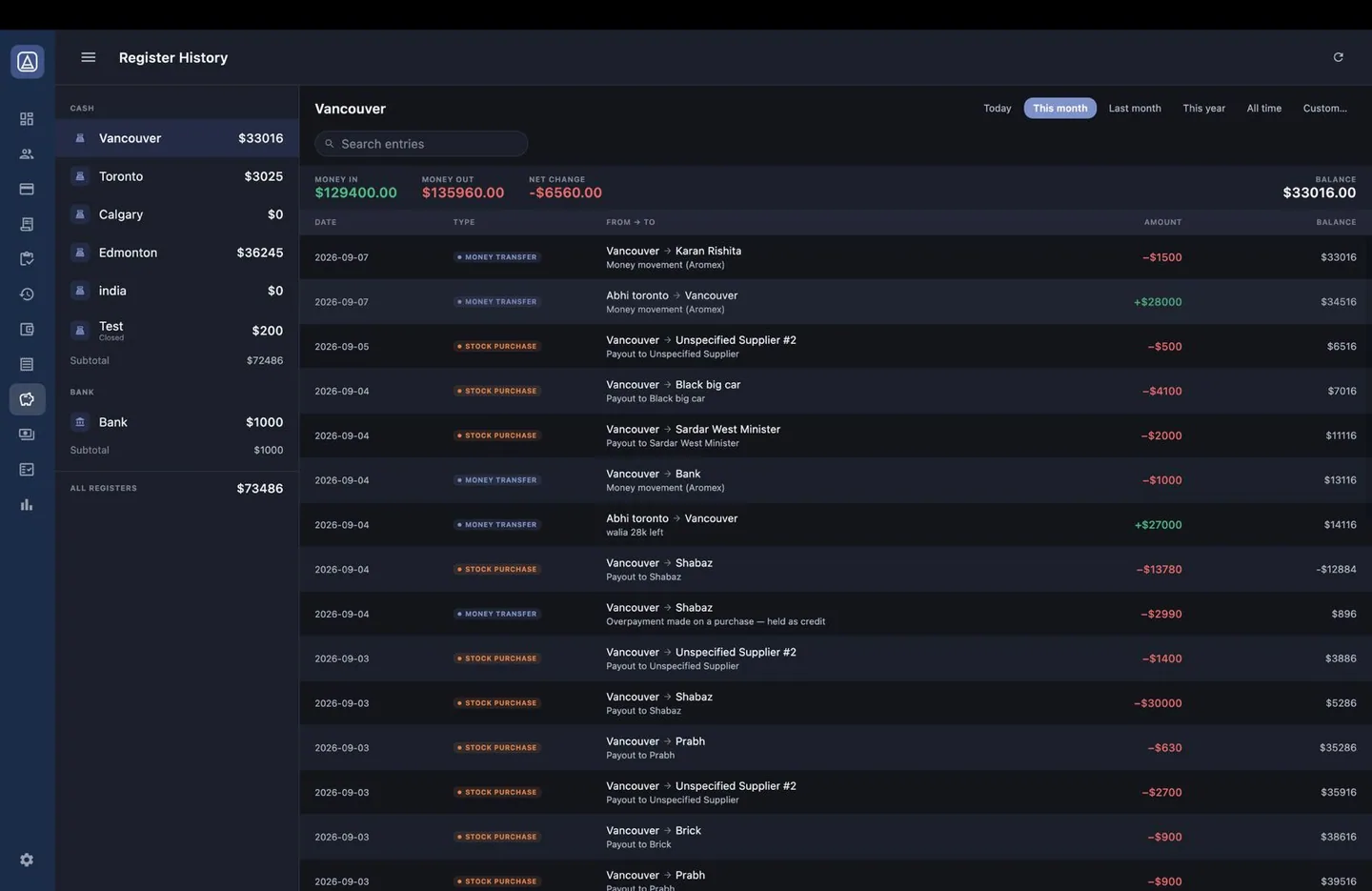Click the Toronto register icon
This screenshot has height=891, width=1372.
[80, 176]
